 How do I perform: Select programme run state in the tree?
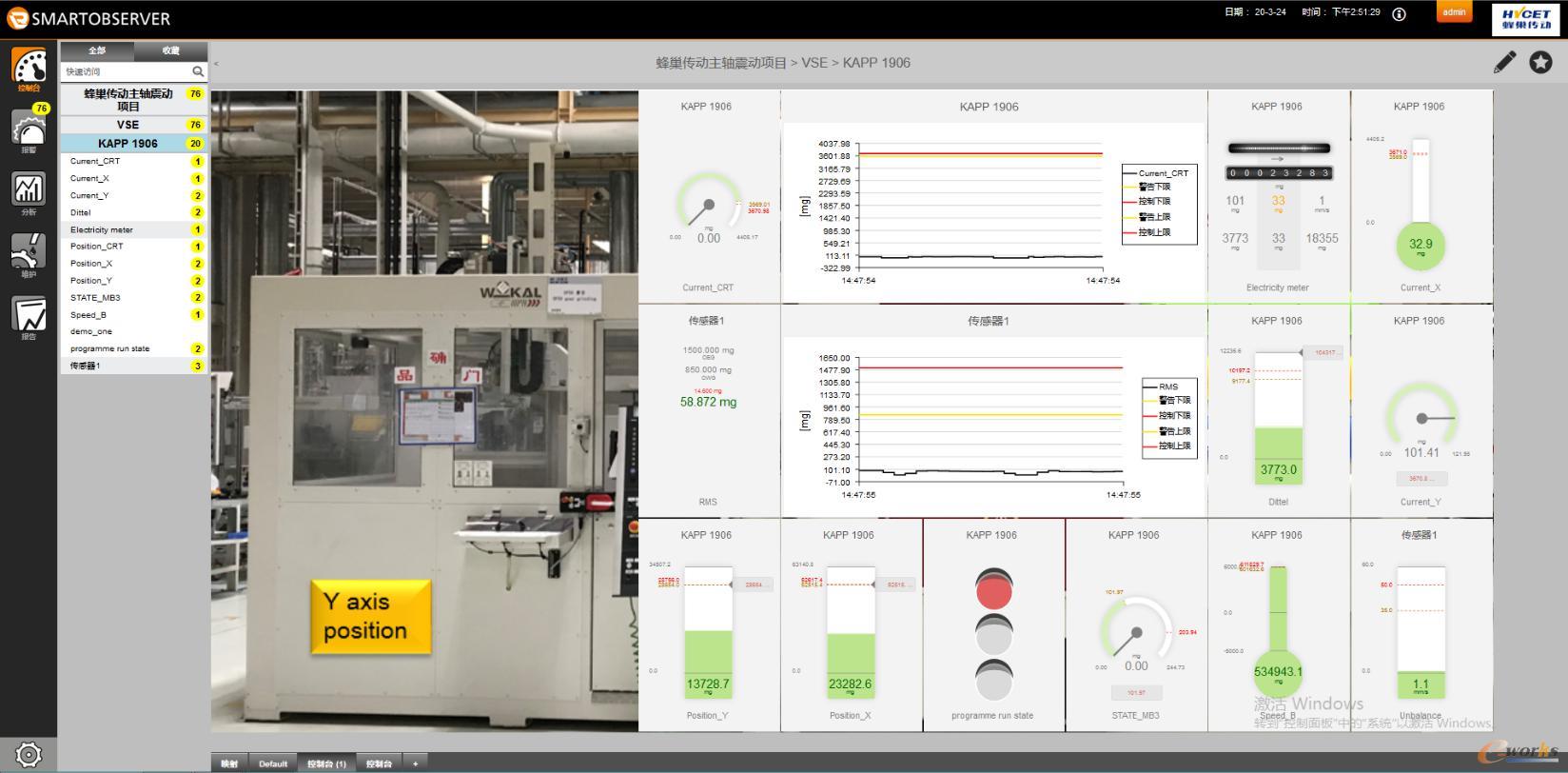tap(134, 349)
